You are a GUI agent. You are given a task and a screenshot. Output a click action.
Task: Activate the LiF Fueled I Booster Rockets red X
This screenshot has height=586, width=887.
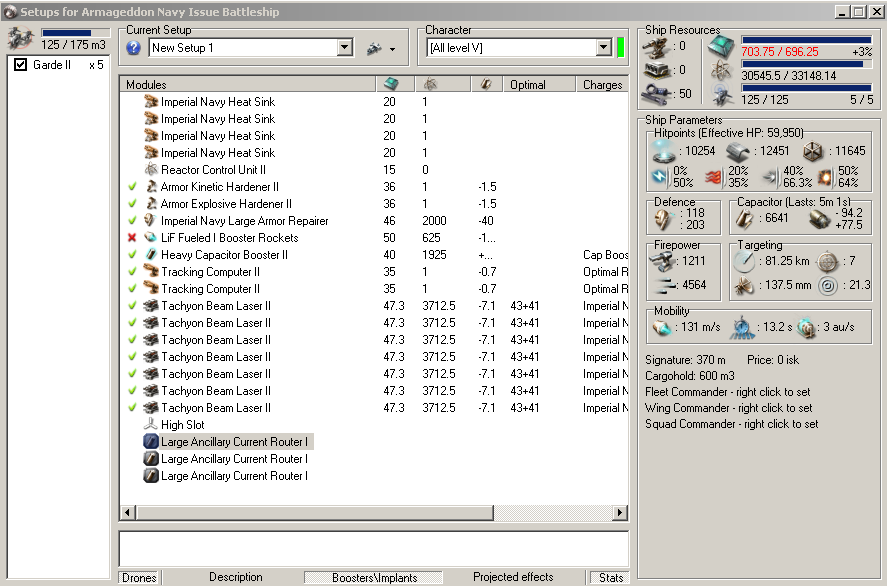(132, 238)
